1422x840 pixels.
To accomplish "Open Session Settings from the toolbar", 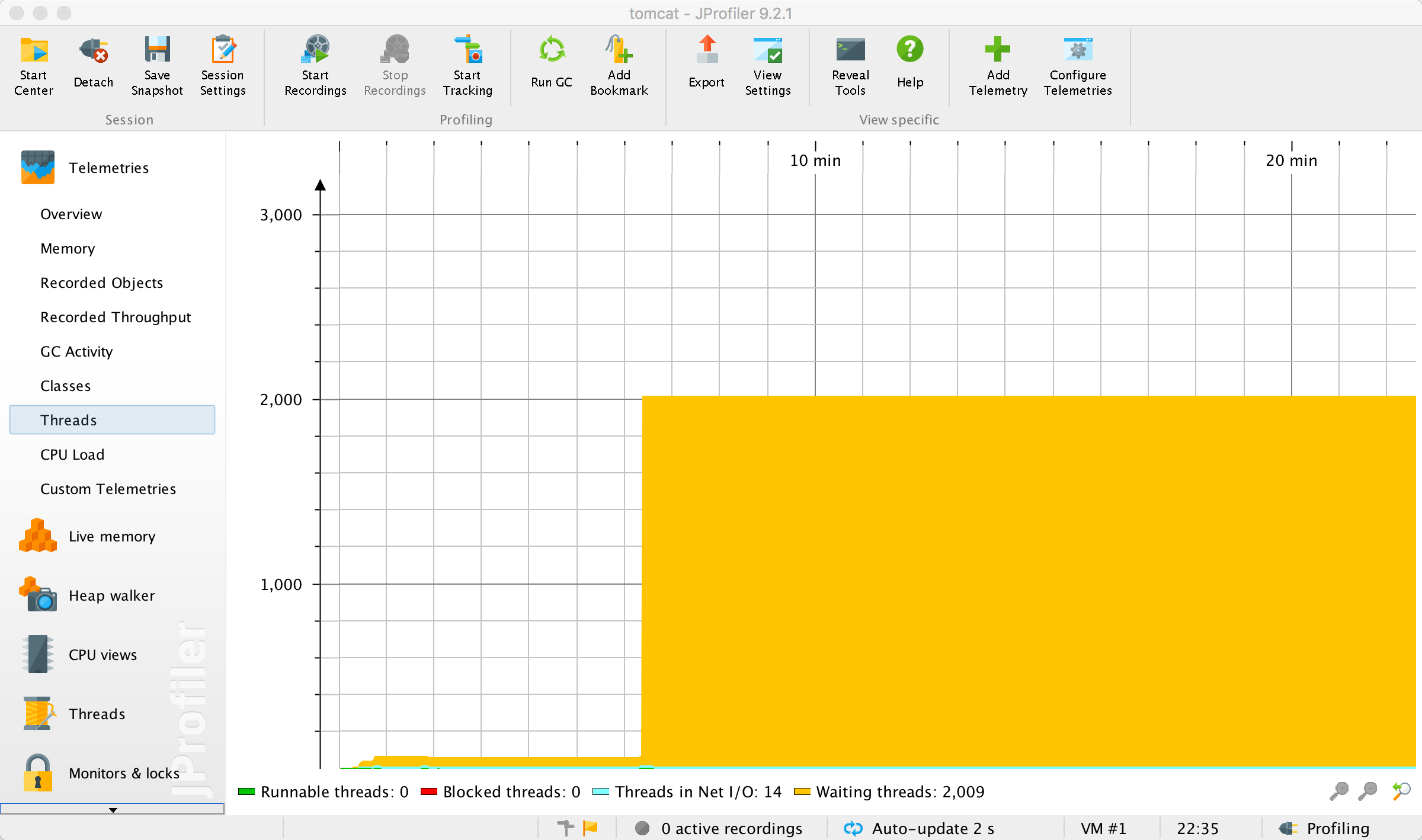I will point(223,51).
